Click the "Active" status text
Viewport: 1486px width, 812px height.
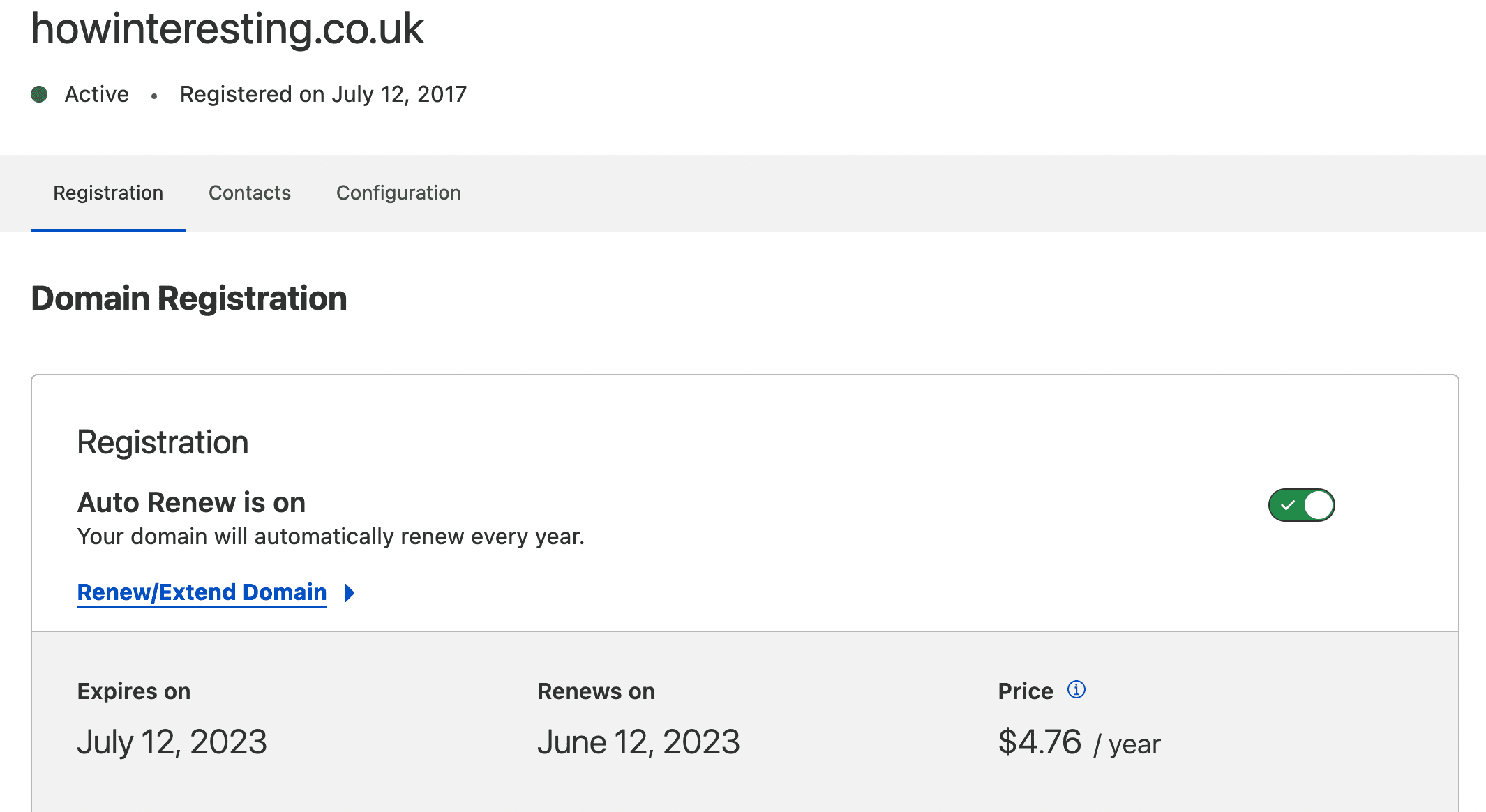click(97, 94)
